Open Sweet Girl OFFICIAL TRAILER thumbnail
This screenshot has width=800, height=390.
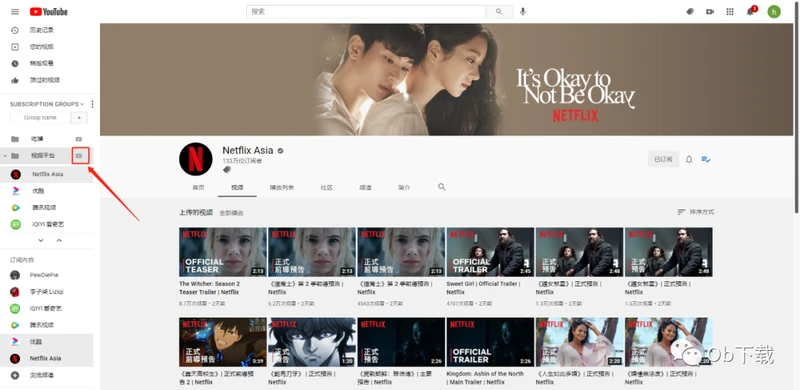(x=490, y=252)
